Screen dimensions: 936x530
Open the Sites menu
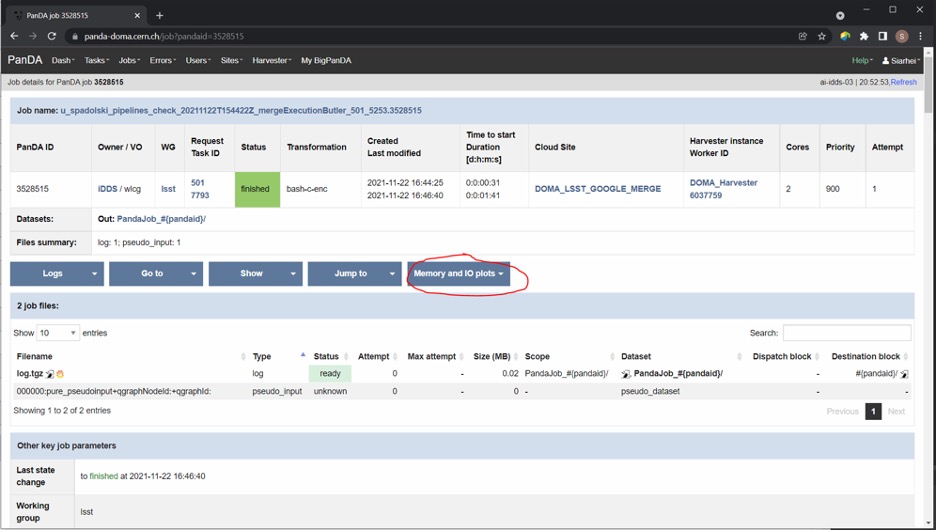(232, 60)
